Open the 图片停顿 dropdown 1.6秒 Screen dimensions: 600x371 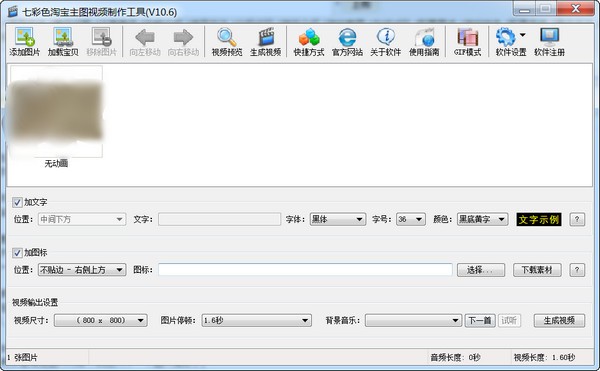[257, 320]
